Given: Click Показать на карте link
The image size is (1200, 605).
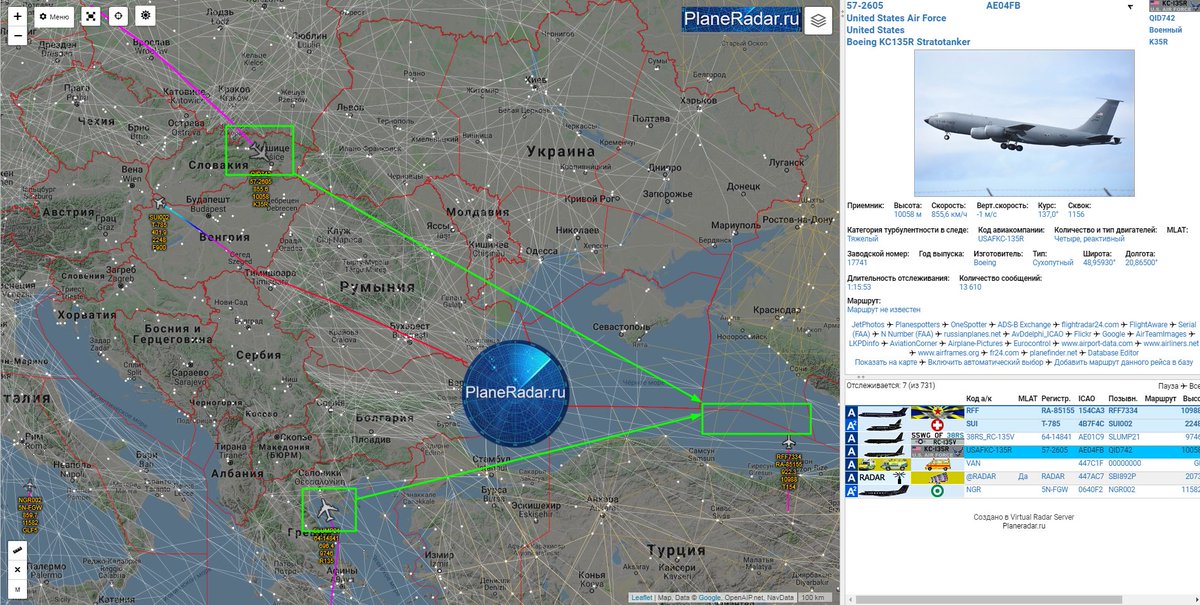Looking at the screenshot, I should point(887,362).
